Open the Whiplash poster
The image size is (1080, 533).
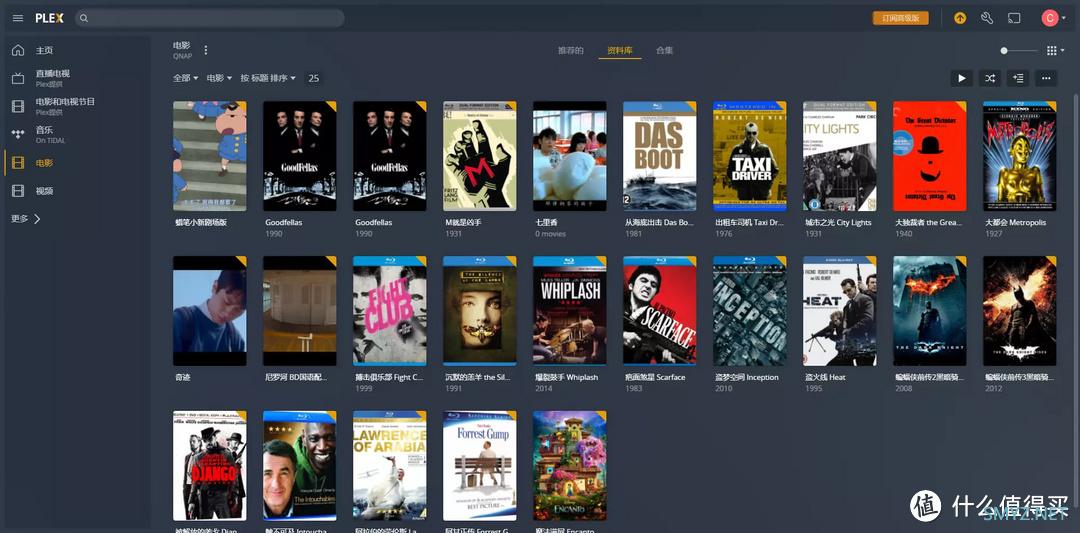570,311
